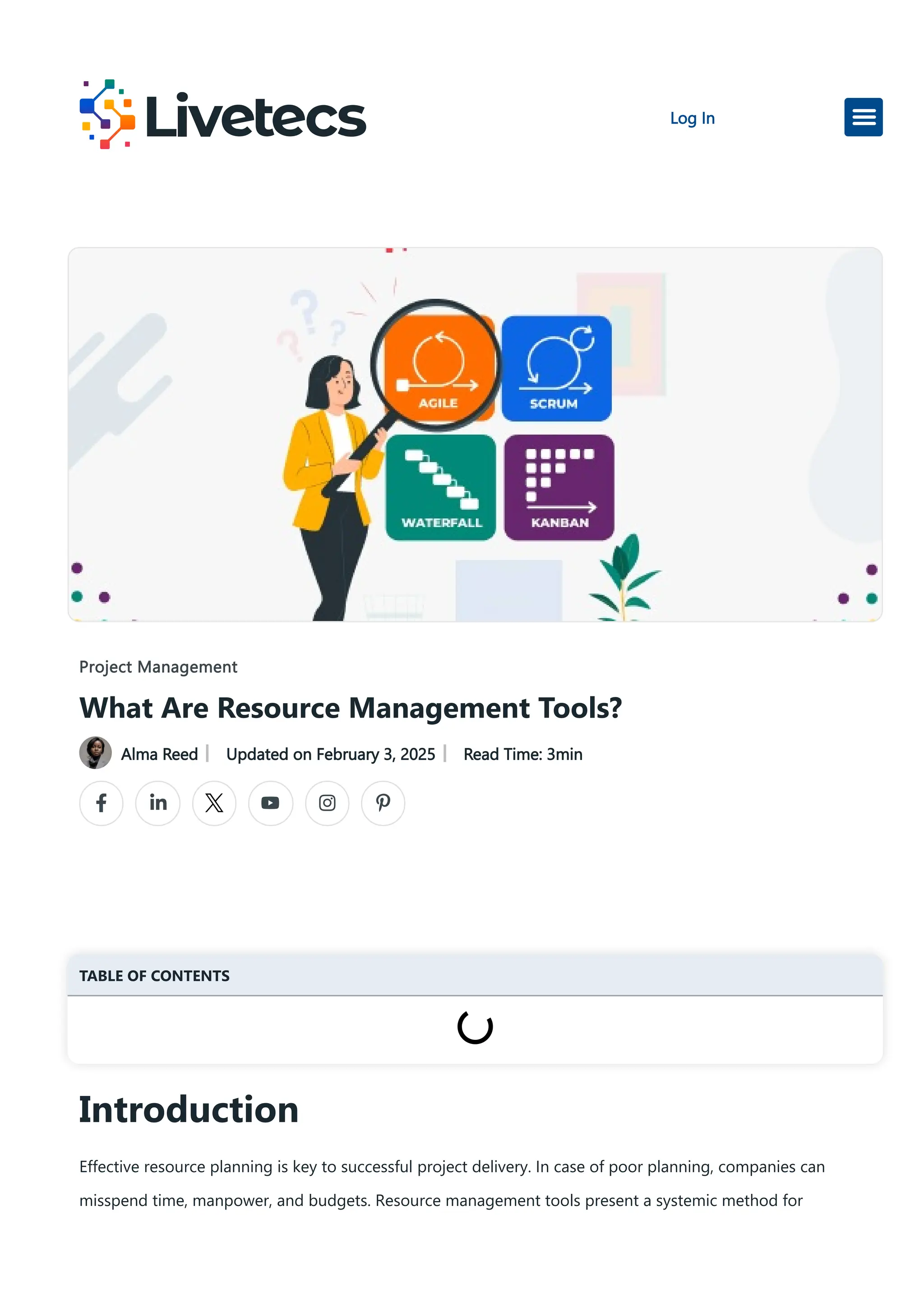Image resolution: width=924 pixels, height=1308 pixels.
Task: Click the Table of Contents header
Action: coord(154,976)
